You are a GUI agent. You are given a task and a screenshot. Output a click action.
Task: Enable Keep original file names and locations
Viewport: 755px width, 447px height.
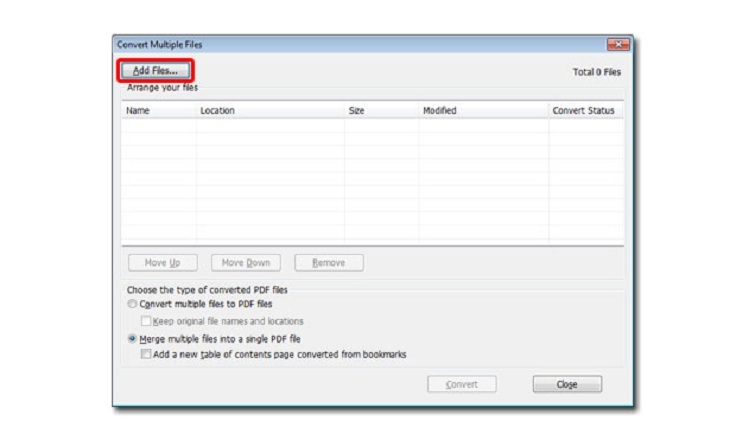pyautogui.click(x=147, y=321)
